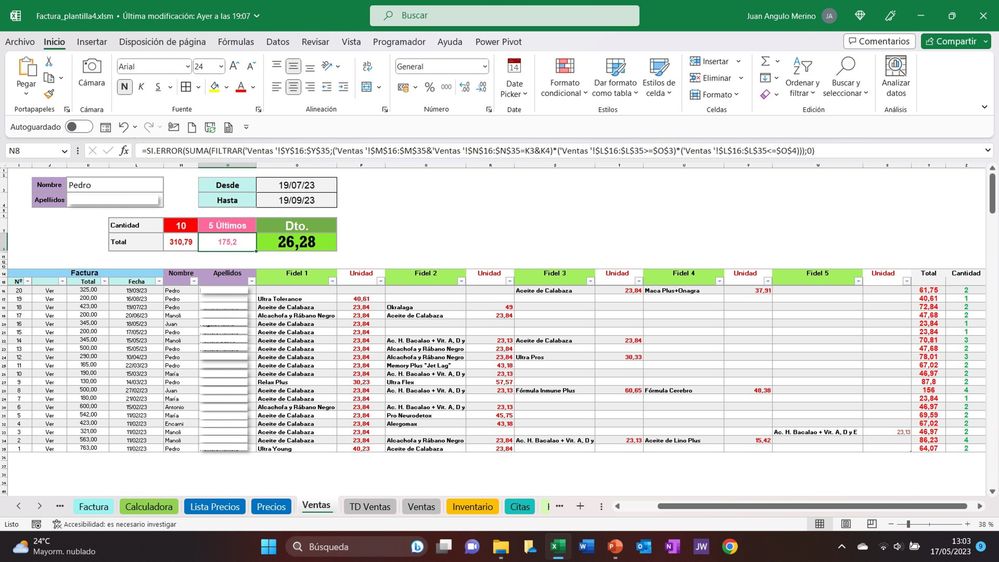Click the Pegar paste icon
The image size is (999, 562).
[x=26, y=67]
